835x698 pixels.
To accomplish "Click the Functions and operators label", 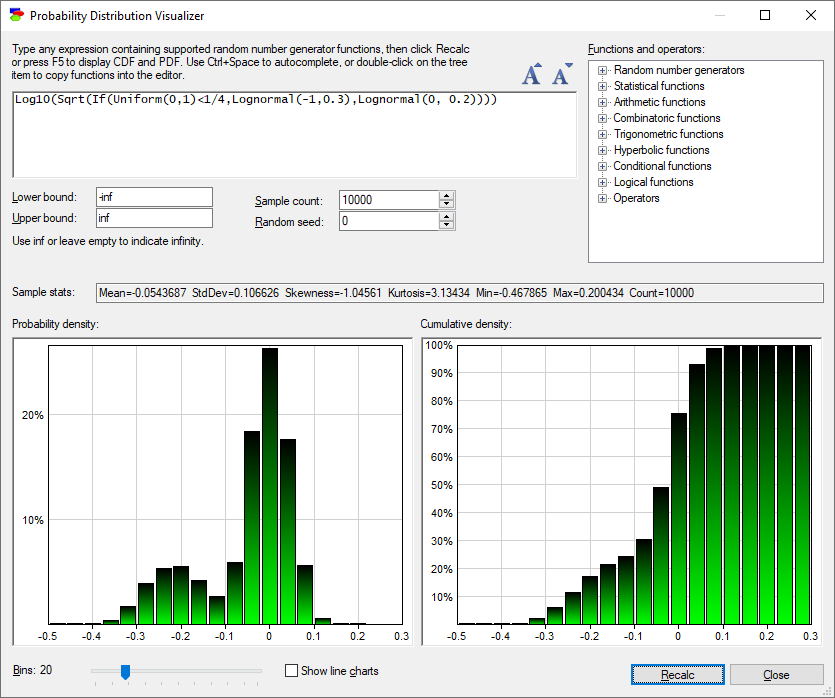I will 646,49.
